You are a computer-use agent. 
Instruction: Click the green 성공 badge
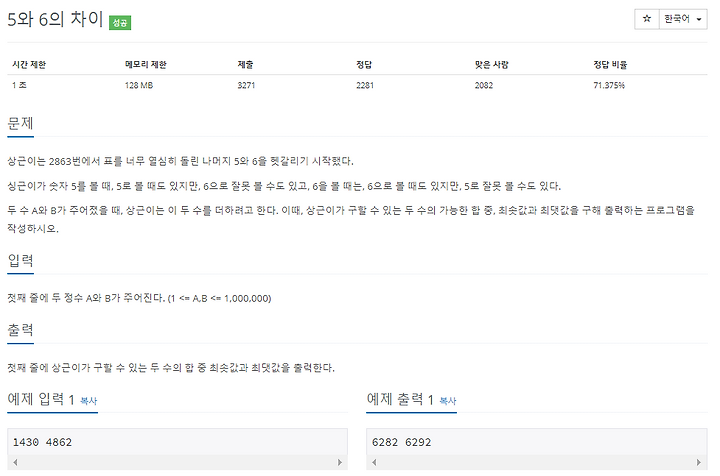pos(120,22)
